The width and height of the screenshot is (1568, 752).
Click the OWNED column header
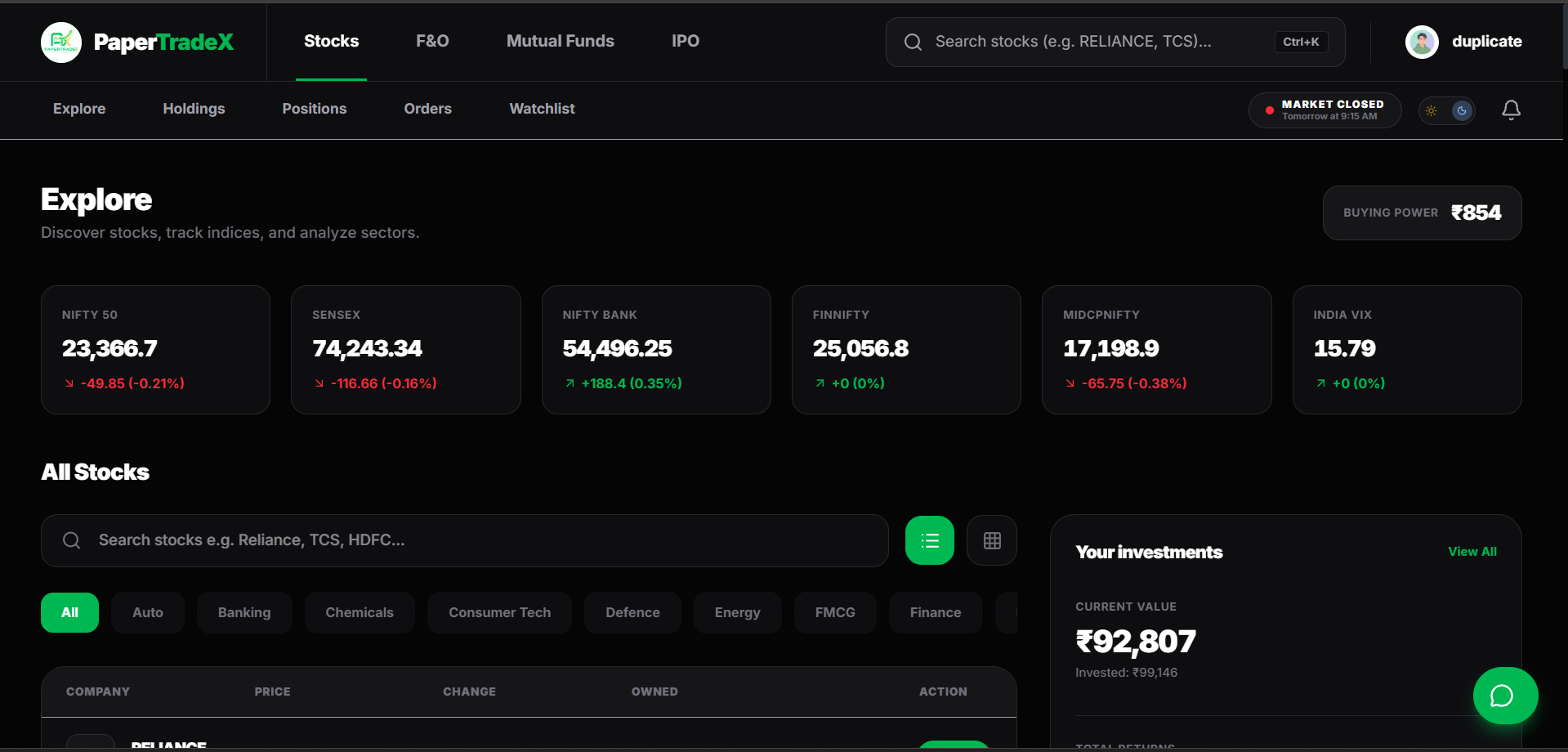coord(654,692)
